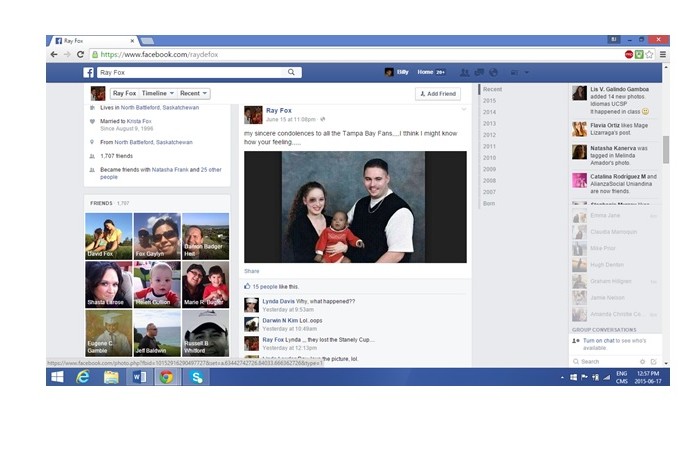Click Turn on chat link
The image size is (700, 460).
pos(597,341)
